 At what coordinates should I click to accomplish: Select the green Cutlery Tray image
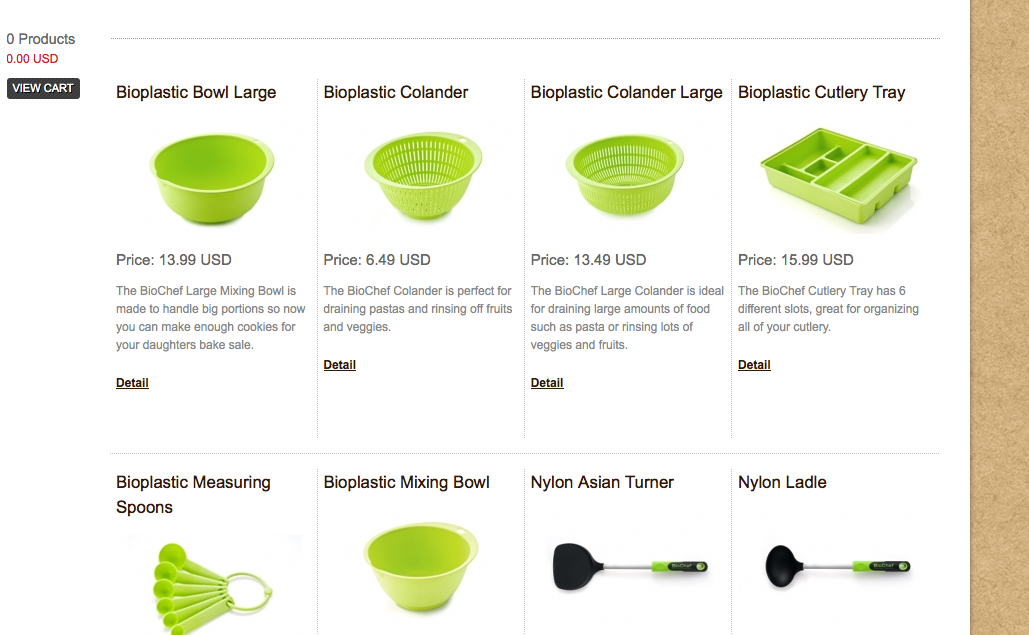pyautogui.click(x=838, y=175)
